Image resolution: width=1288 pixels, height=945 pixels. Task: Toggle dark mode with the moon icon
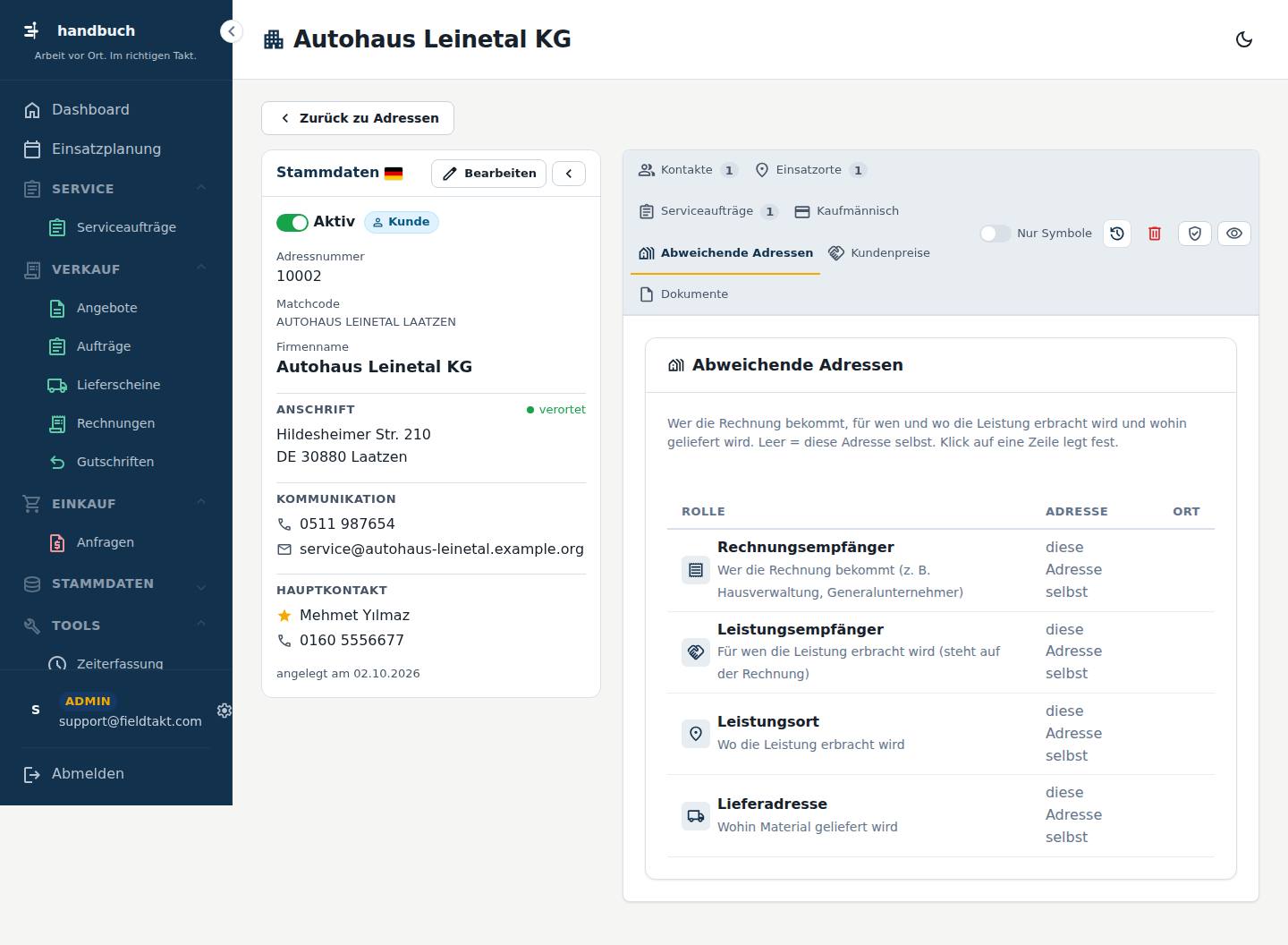point(1243,39)
